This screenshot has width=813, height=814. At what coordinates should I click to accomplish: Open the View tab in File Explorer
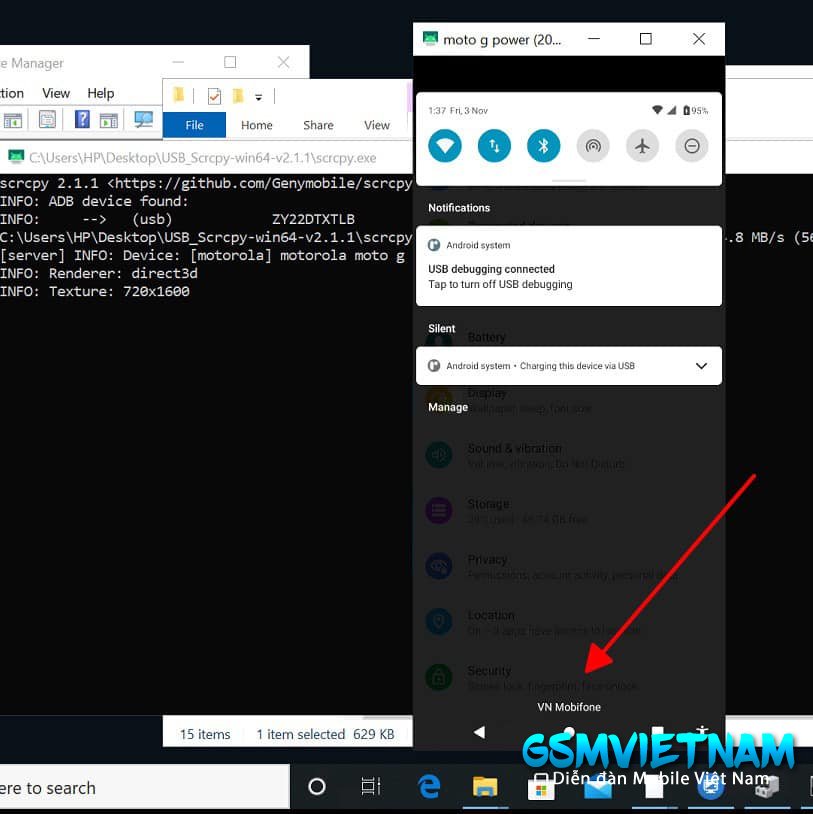tap(377, 125)
